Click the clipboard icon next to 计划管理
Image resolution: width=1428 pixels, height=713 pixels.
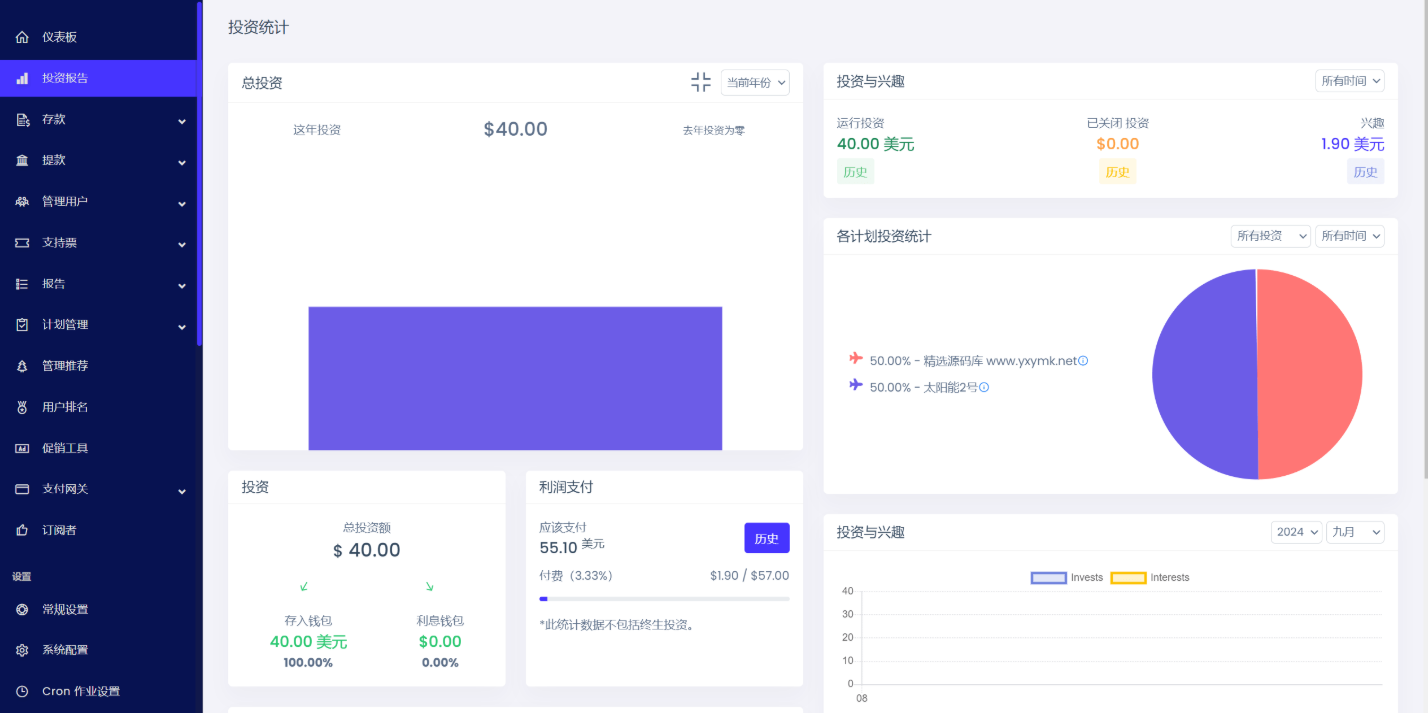pos(22,325)
